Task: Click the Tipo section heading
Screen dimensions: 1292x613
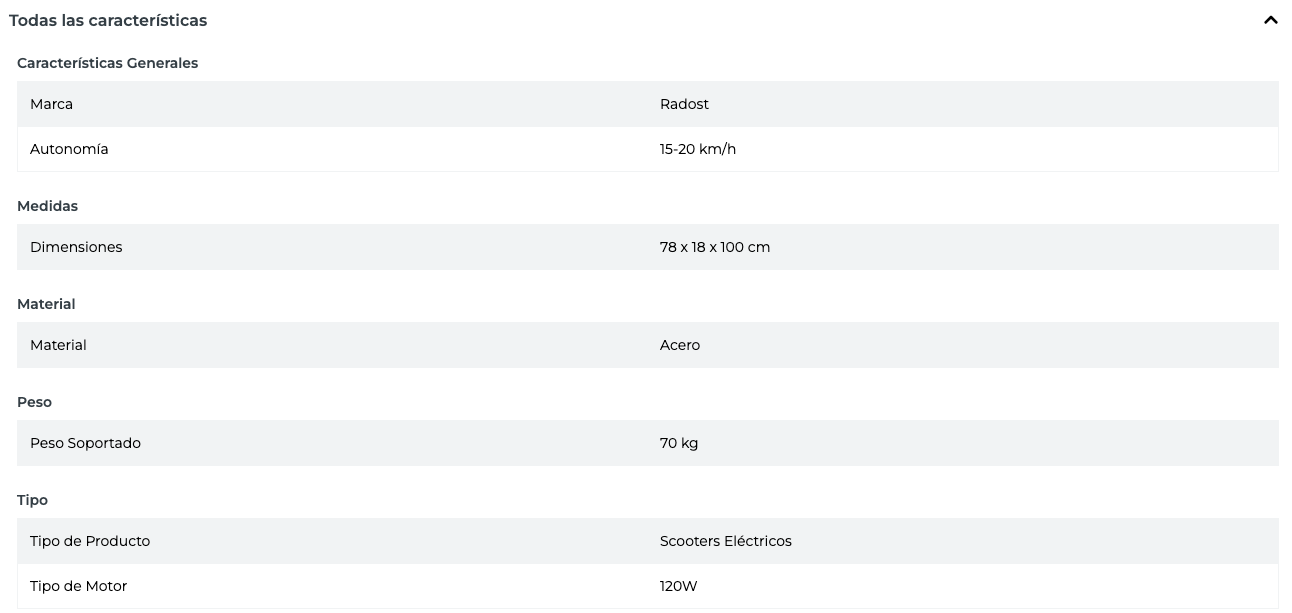Action: point(32,500)
